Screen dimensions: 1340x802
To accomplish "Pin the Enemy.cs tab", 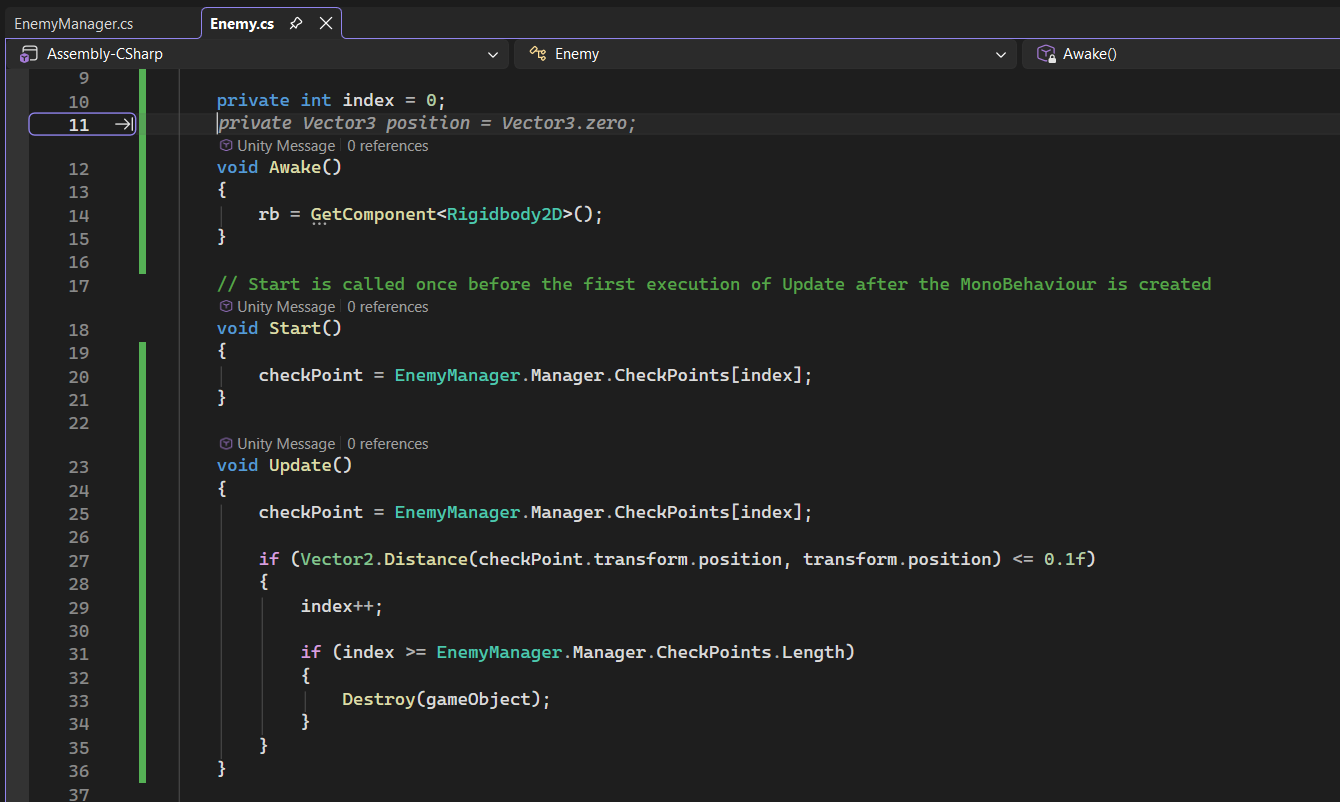I will pos(296,24).
